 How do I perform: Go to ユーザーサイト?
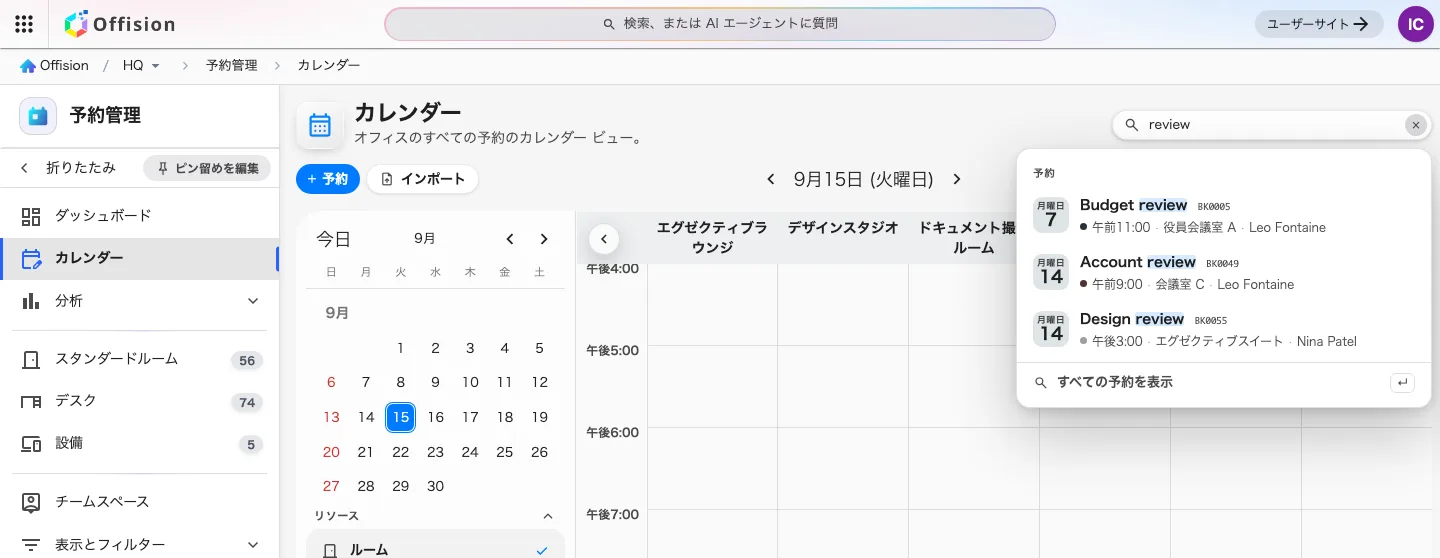pos(1319,24)
